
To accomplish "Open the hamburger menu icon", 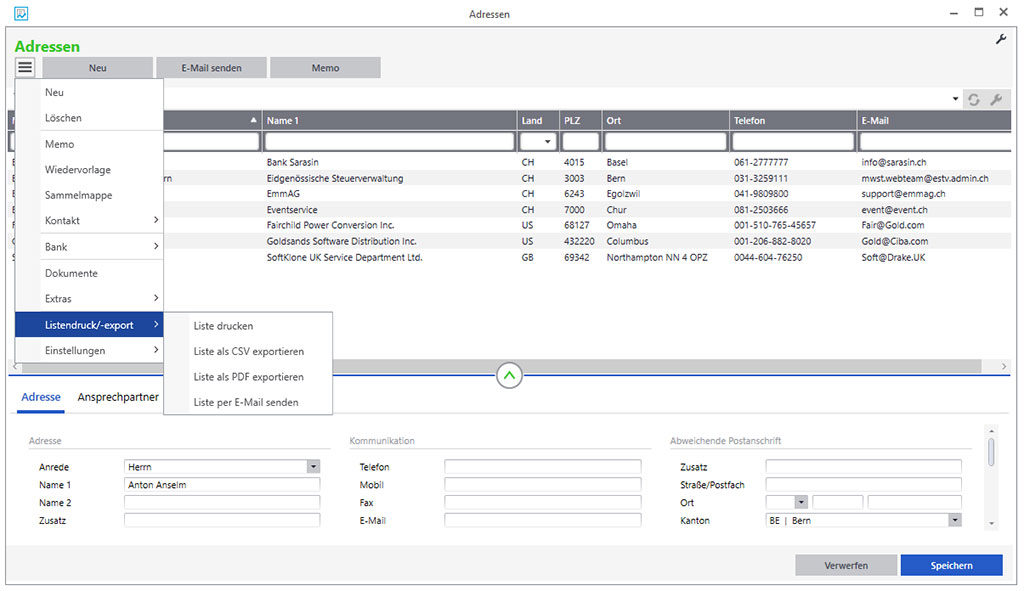I will click(25, 67).
